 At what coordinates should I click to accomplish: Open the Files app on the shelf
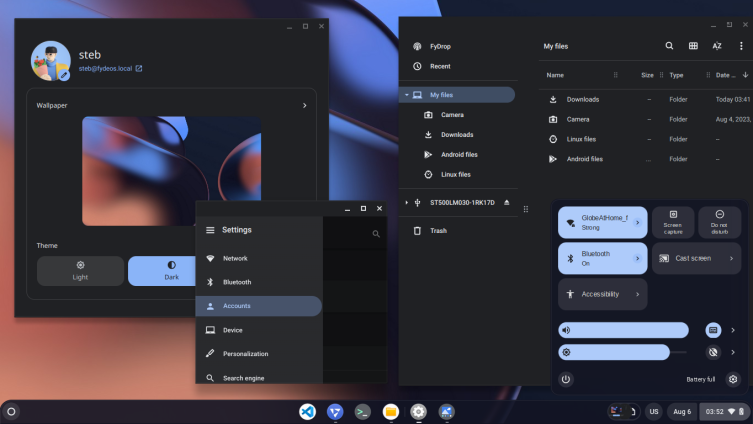tap(390, 412)
